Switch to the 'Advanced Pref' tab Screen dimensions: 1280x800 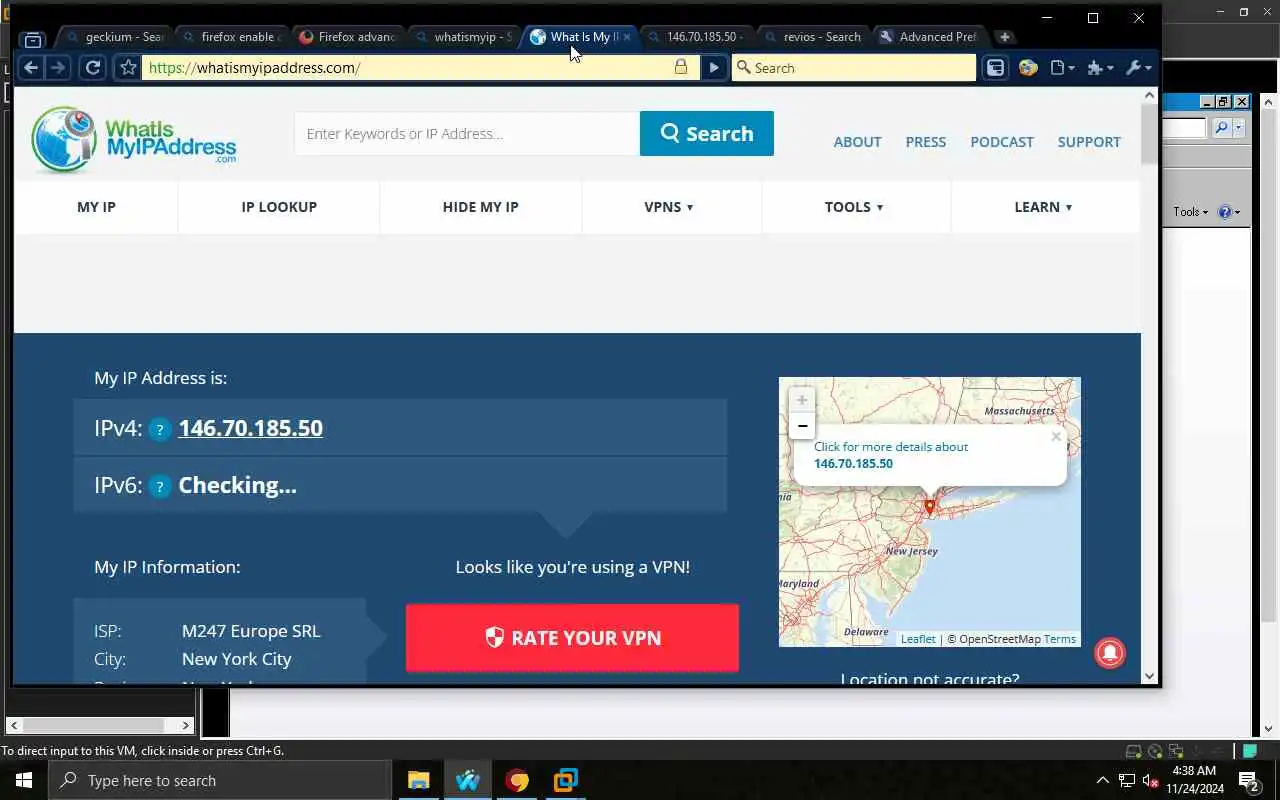(x=930, y=37)
